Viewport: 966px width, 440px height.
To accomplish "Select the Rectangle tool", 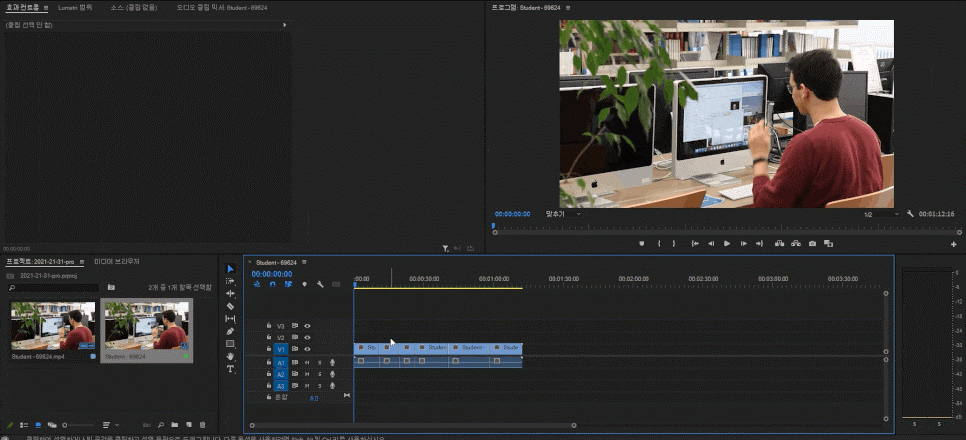I will [230, 343].
